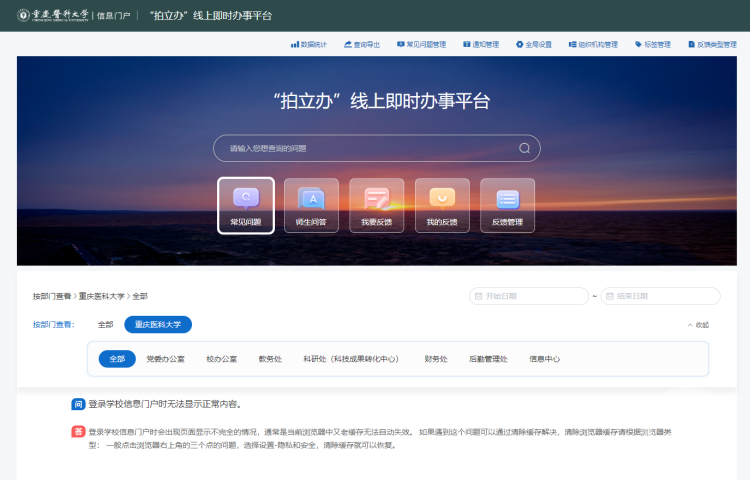Filter by 教务处 department
This screenshot has height=480, width=750.
270,358
